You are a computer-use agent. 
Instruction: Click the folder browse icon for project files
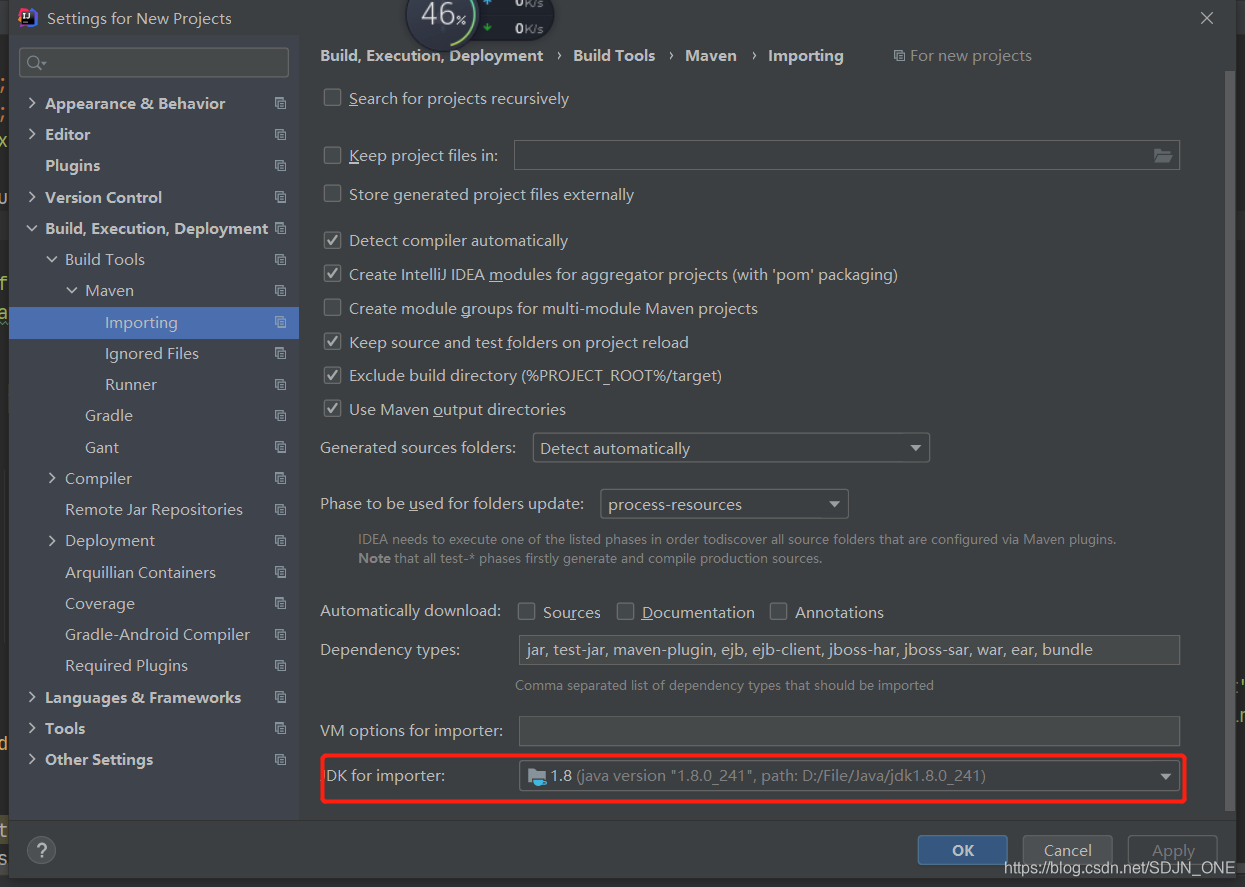coord(1162,155)
